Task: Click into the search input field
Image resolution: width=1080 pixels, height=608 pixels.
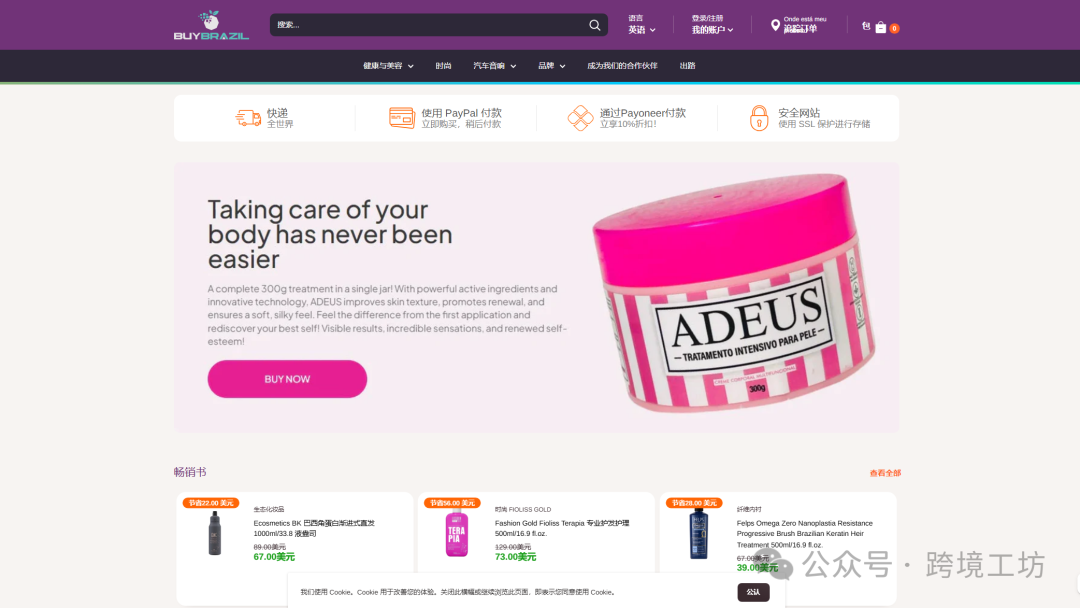Action: [x=427, y=25]
